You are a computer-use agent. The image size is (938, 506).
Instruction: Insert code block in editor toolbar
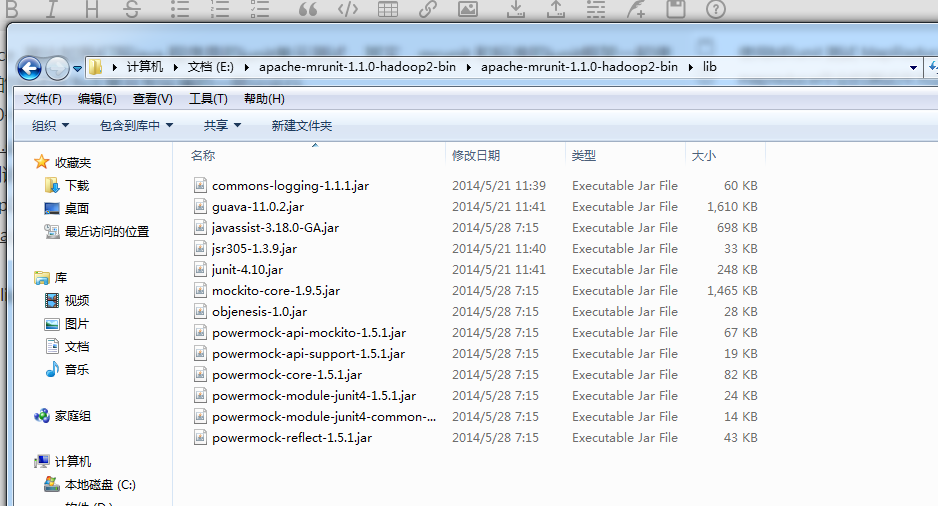[x=348, y=9]
